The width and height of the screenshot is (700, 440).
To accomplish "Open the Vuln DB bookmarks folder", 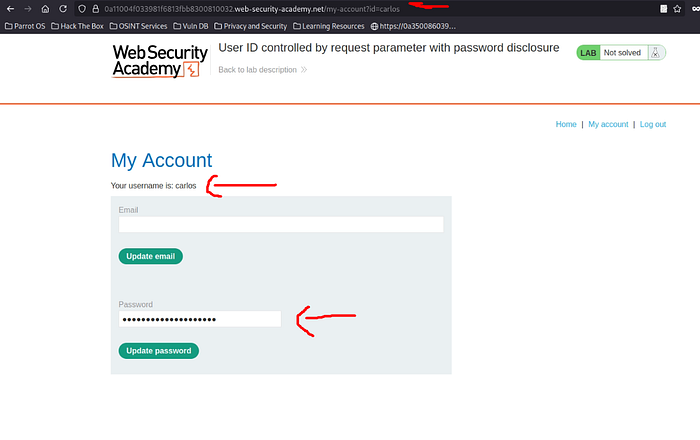I will tap(191, 26).
